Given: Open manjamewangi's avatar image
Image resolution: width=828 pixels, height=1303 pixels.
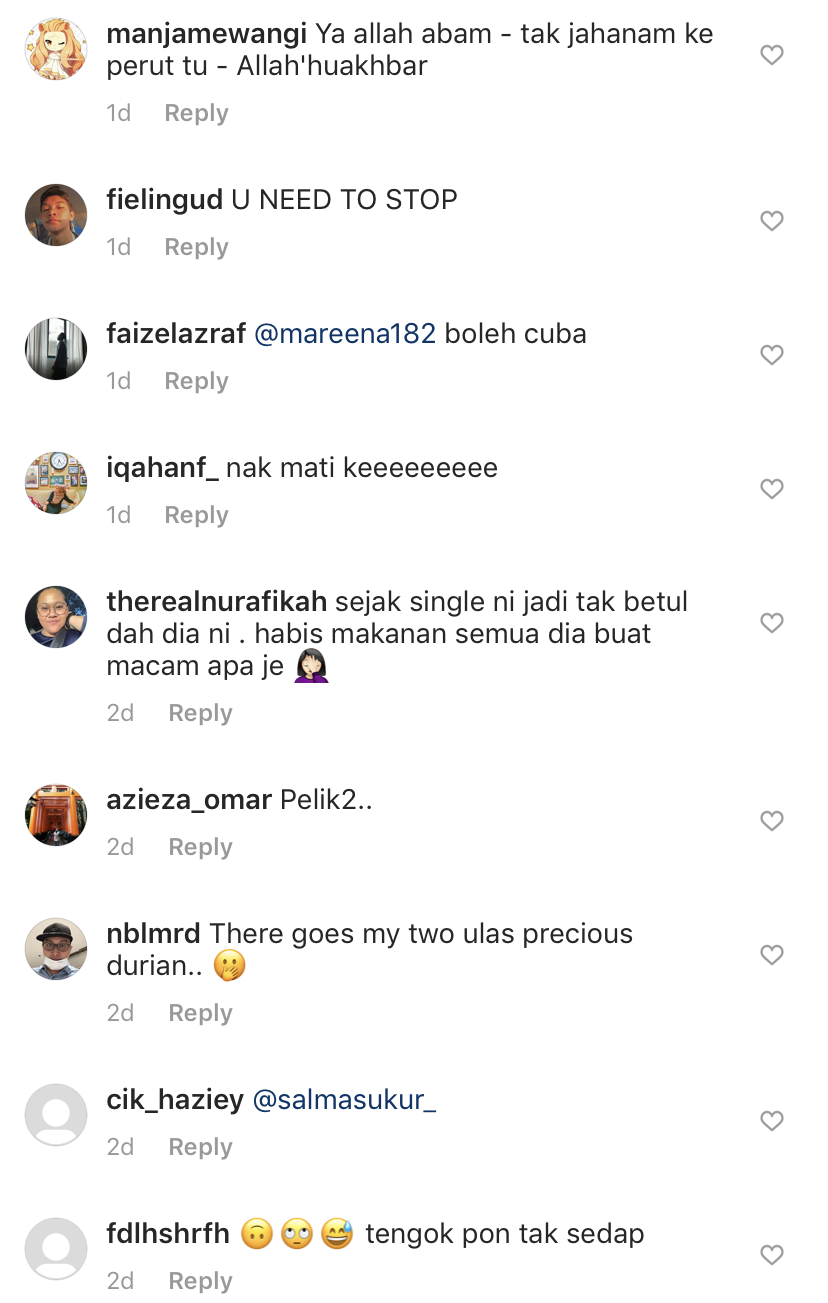Looking at the screenshot, I should (x=56, y=49).
